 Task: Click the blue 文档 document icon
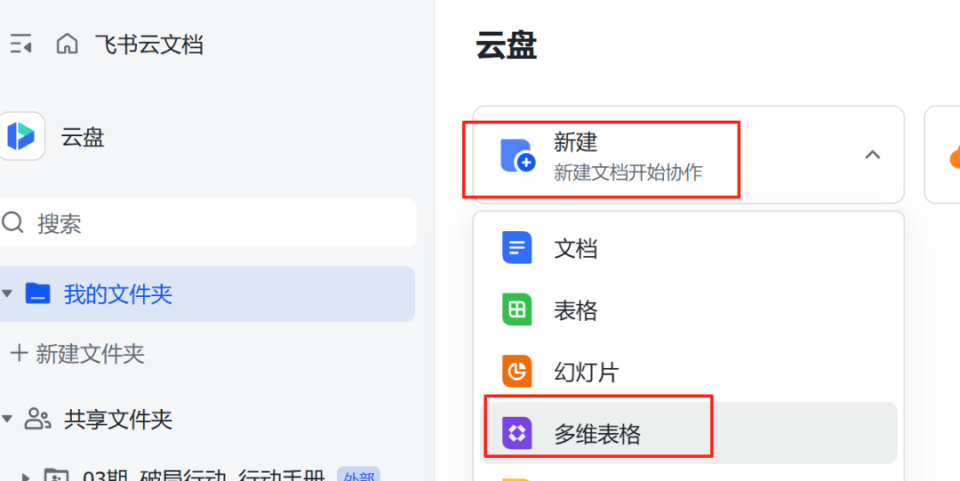(517, 247)
